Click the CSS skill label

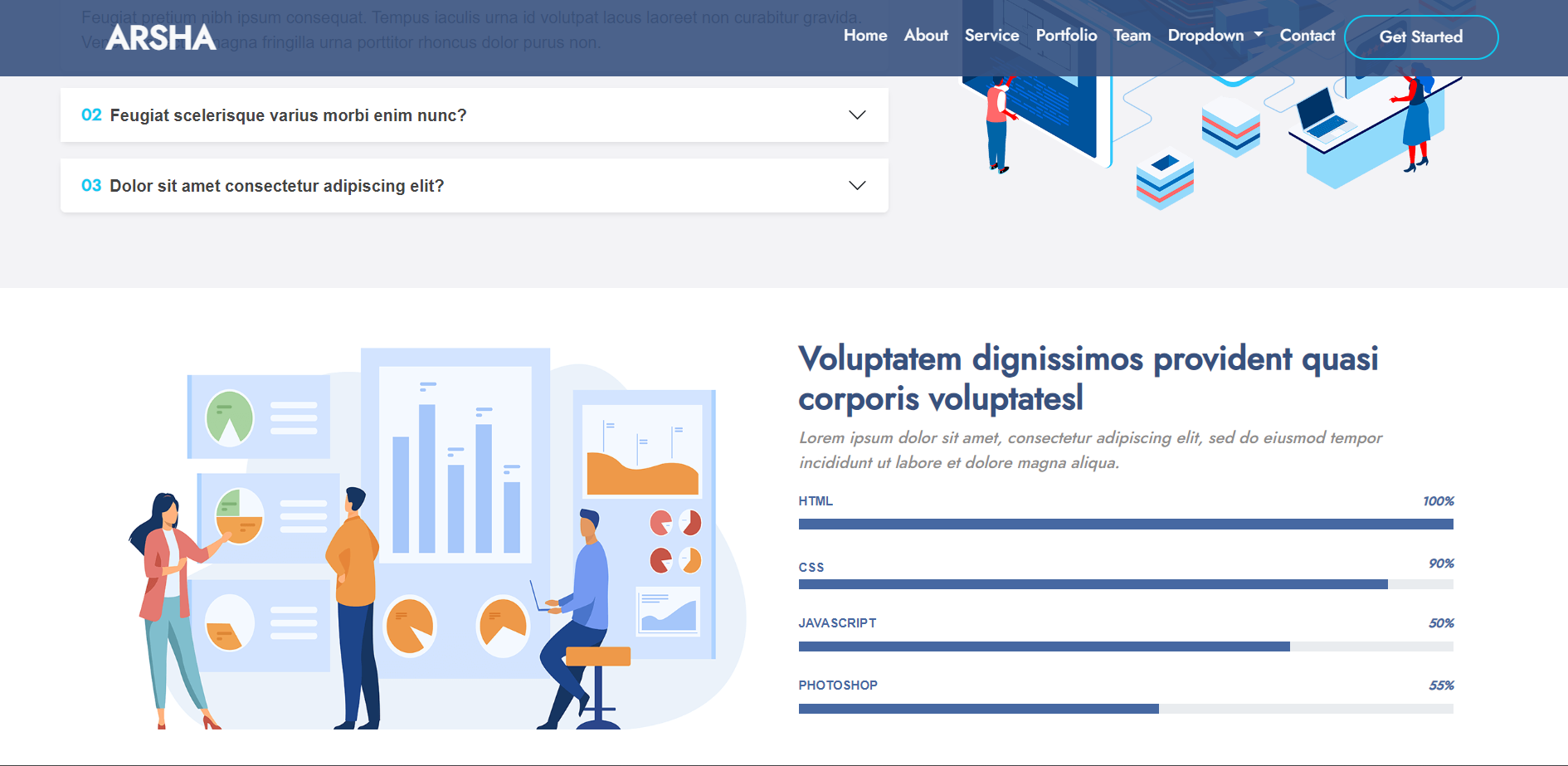(811, 568)
